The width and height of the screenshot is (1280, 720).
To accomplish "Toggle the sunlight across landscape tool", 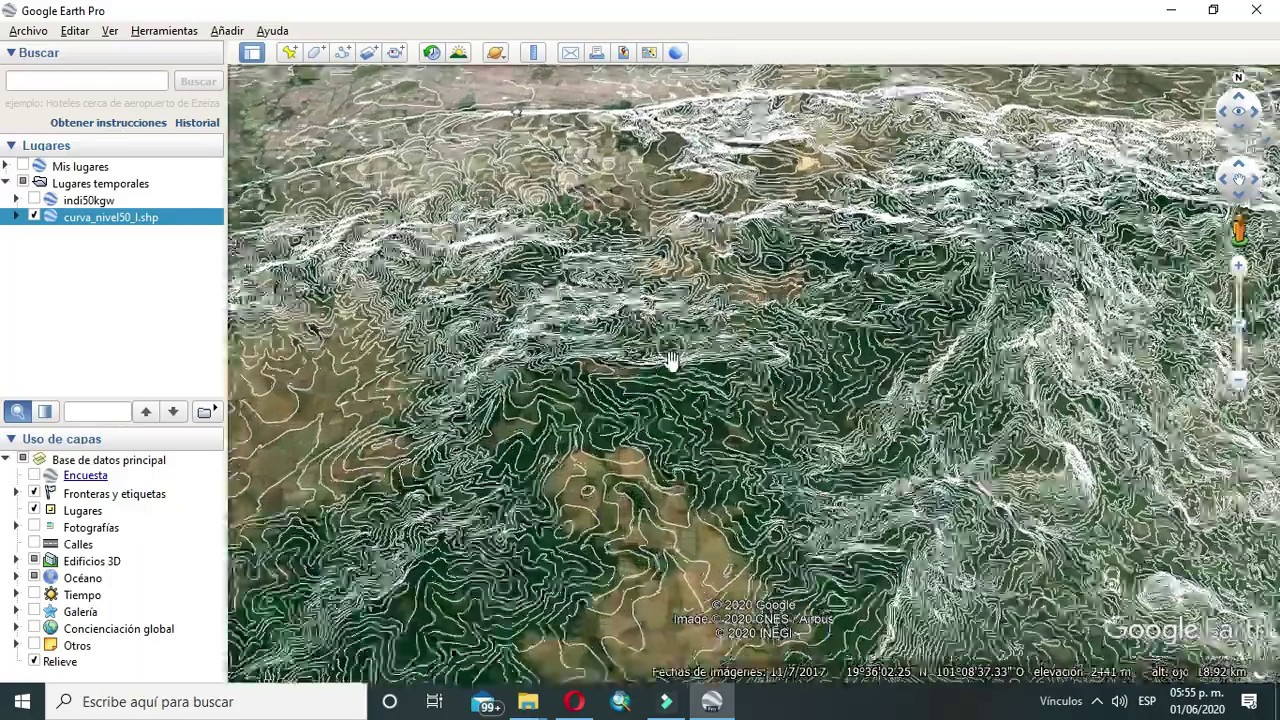I will 459,53.
